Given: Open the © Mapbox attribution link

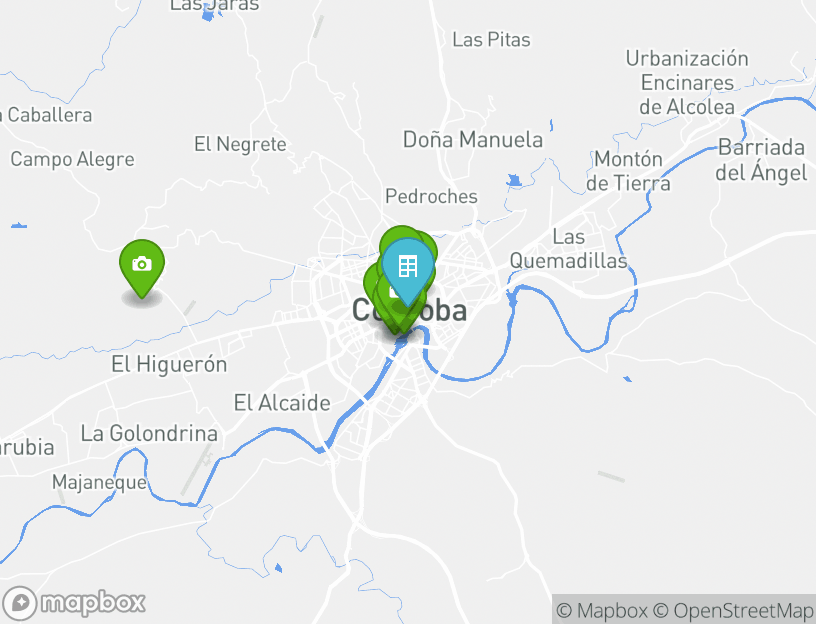Looking at the screenshot, I should (x=602, y=610).
